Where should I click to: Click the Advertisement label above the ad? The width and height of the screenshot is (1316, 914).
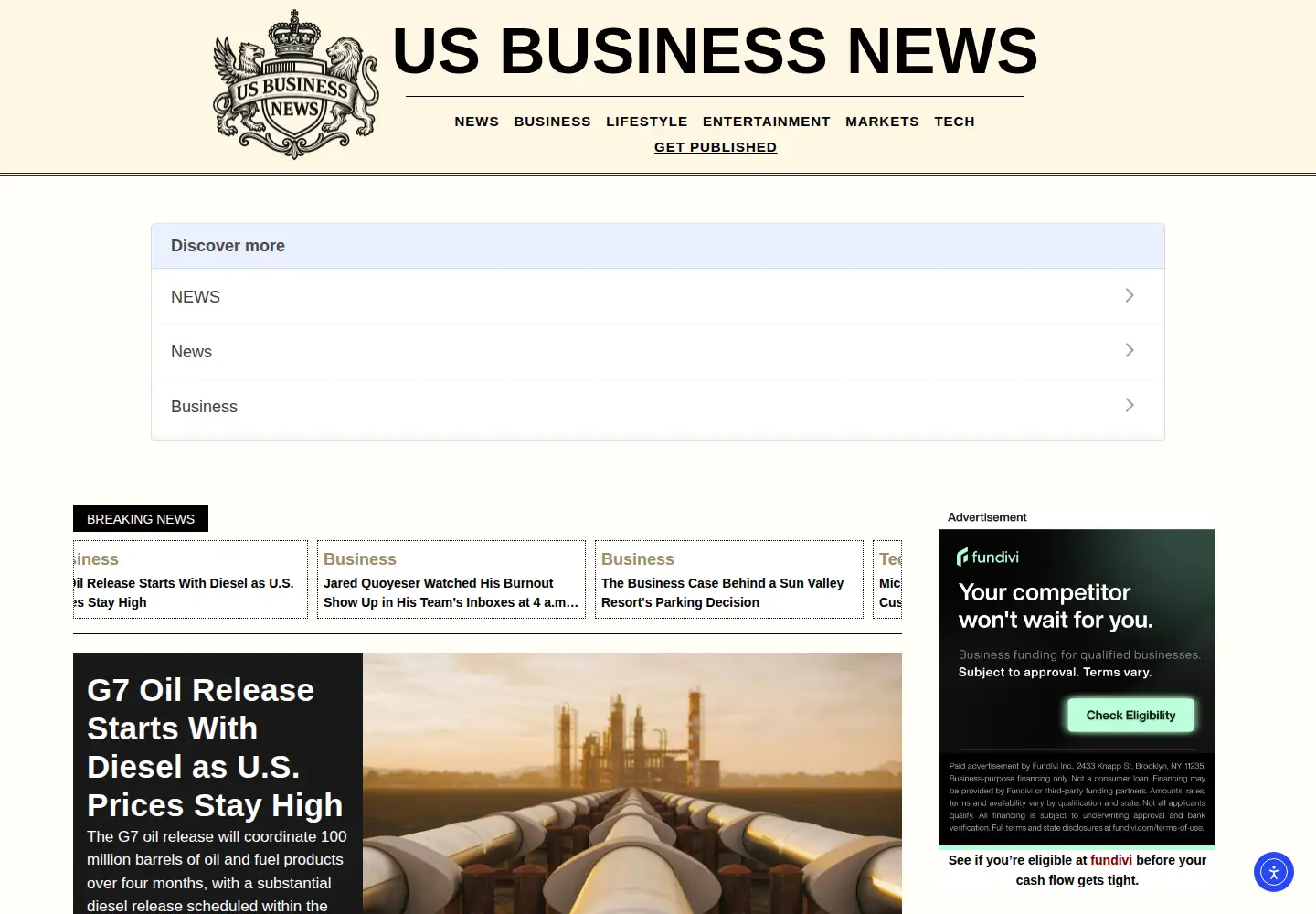pos(987,517)
